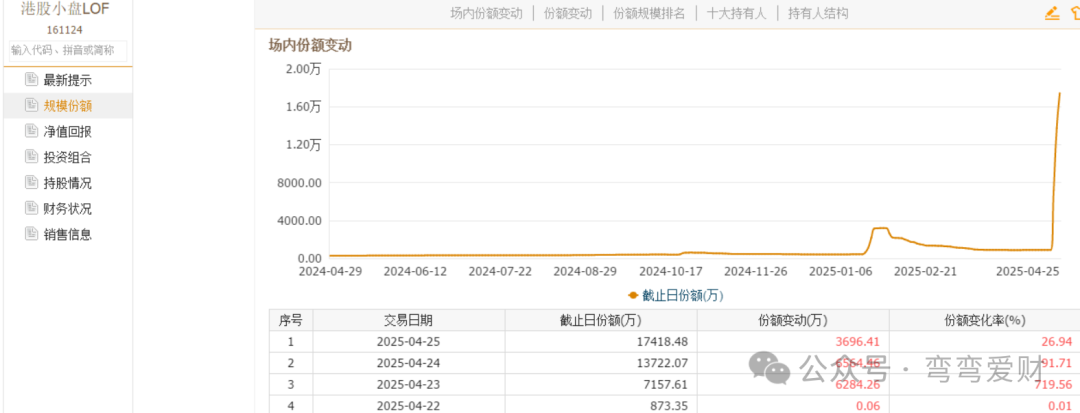Image resolution: width=1080 pixels, height=413 pixels.
Task: Go to 净值回报 section
Action: (68, 131)
